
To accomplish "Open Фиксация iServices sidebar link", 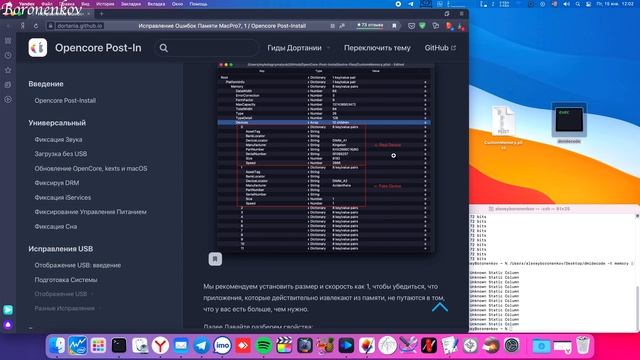I will (63, 198).
